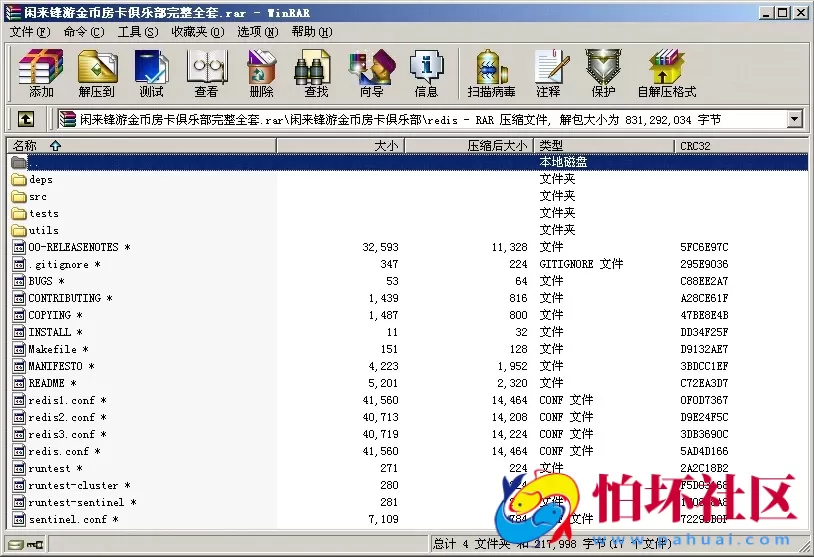Select the .gitignore file row
The height and width of the screenshot is (557, 814).
click(x=408, y=264)
